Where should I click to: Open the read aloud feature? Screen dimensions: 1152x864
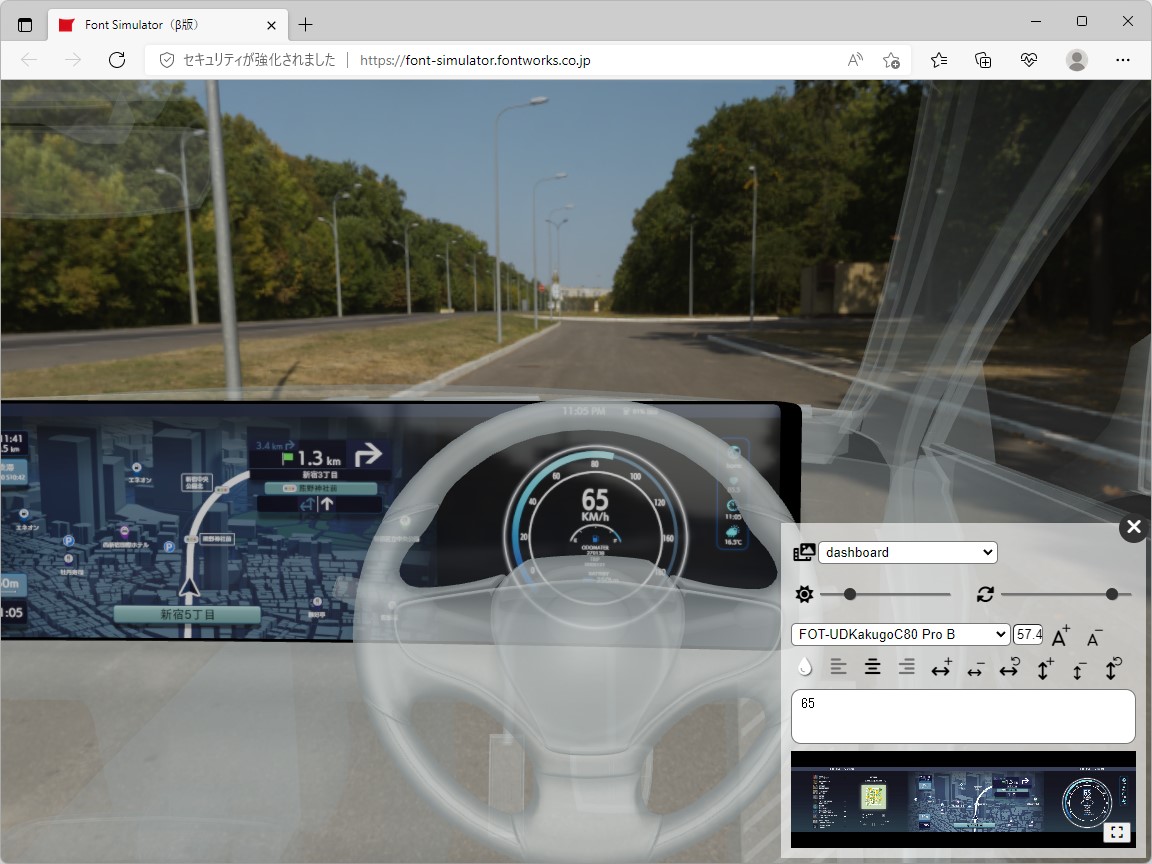click(x=854, y=60)
